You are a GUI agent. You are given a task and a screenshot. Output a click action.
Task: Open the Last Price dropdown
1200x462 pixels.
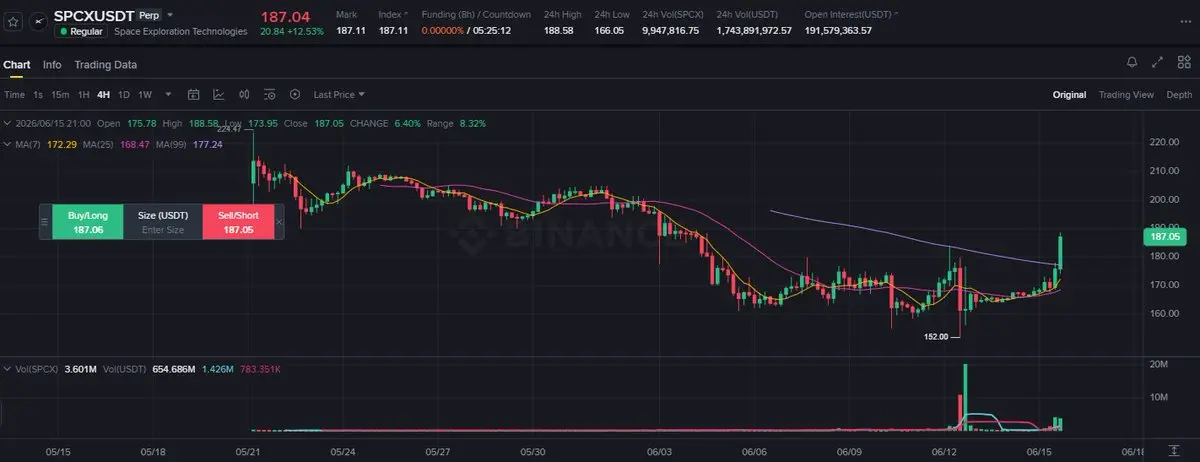pos(339,95)
